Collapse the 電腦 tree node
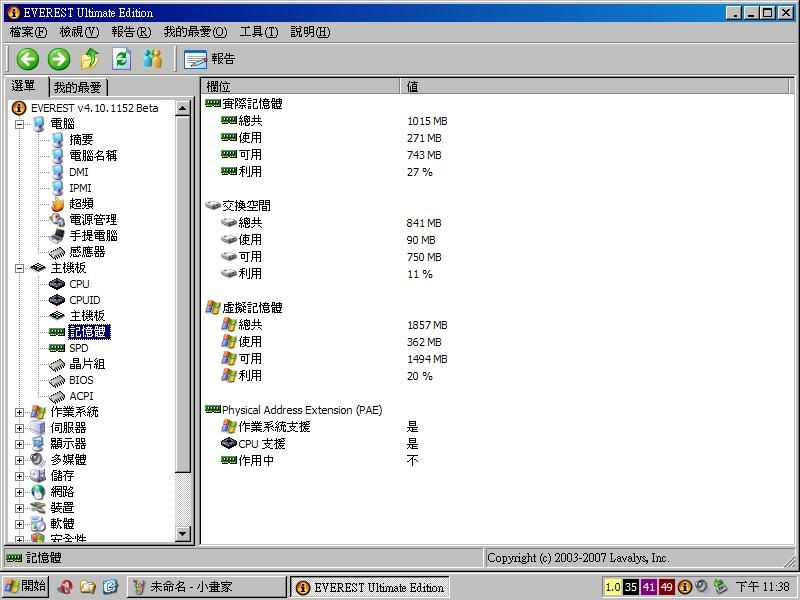Viewport: 800px width, 600px height. 19,124
